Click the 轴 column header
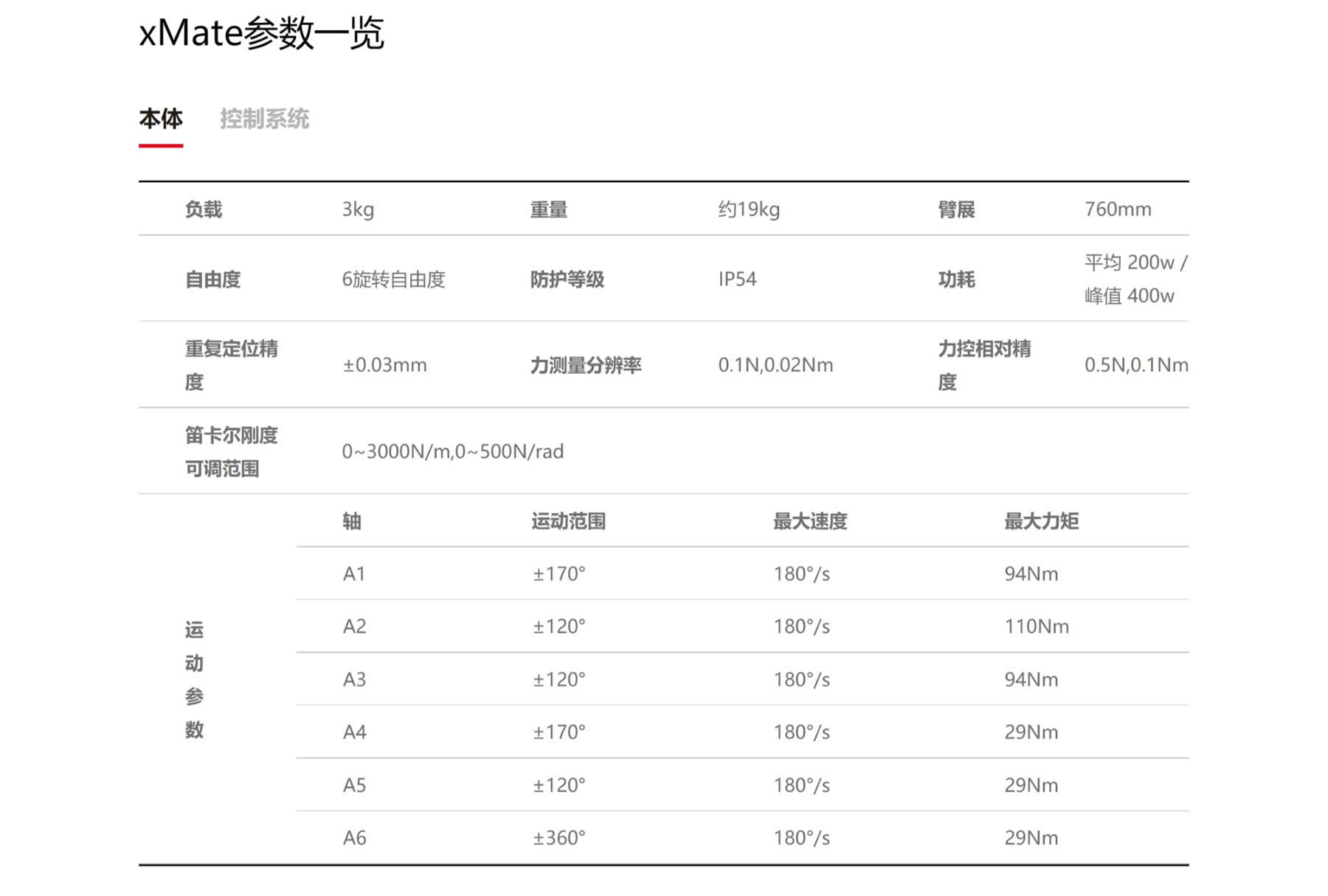Screen dimensions: 1328x896 pyautogui.click(x=352, y=521)
